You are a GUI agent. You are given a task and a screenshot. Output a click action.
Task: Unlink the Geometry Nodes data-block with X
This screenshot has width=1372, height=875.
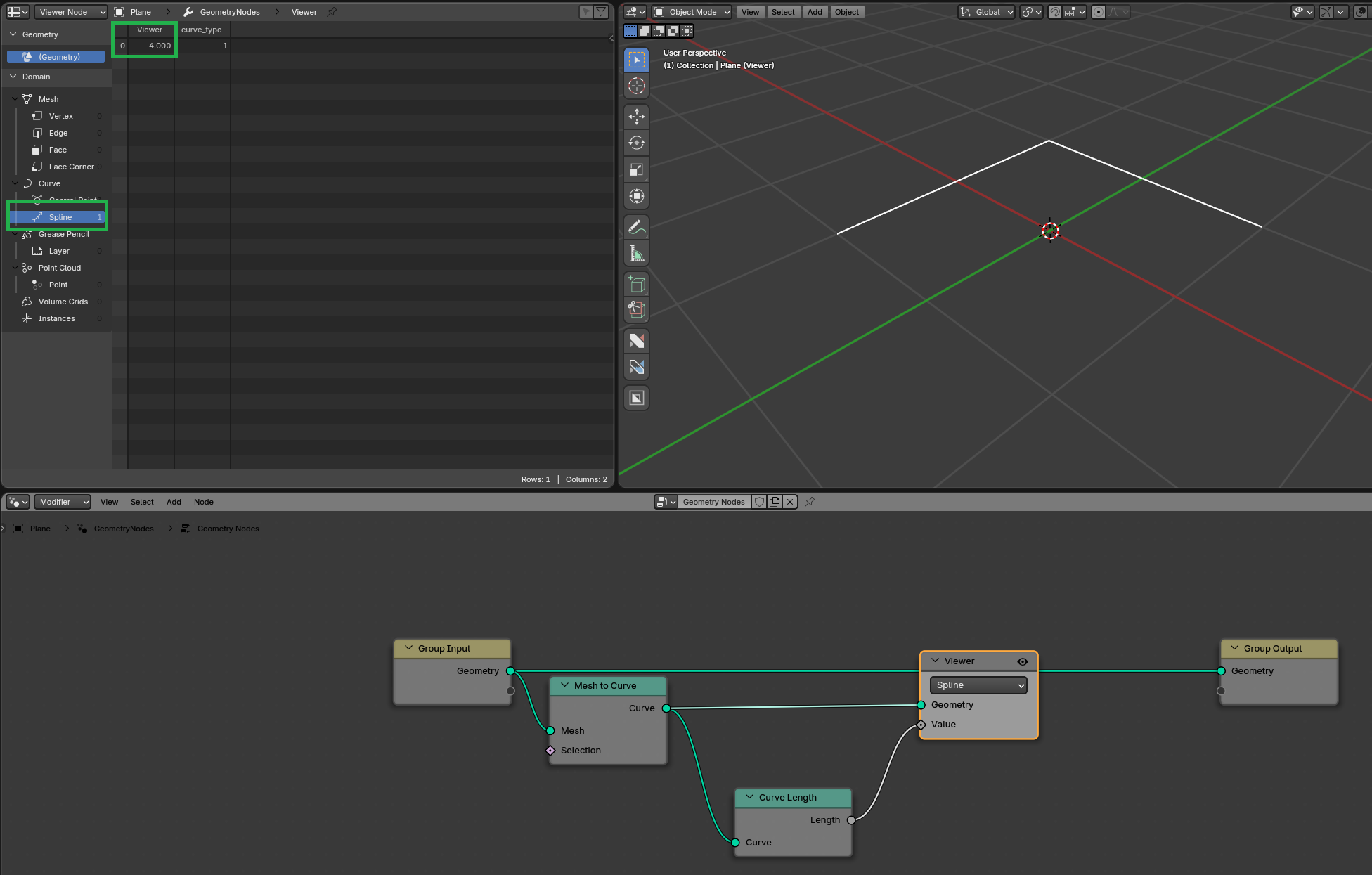[790, 502]
